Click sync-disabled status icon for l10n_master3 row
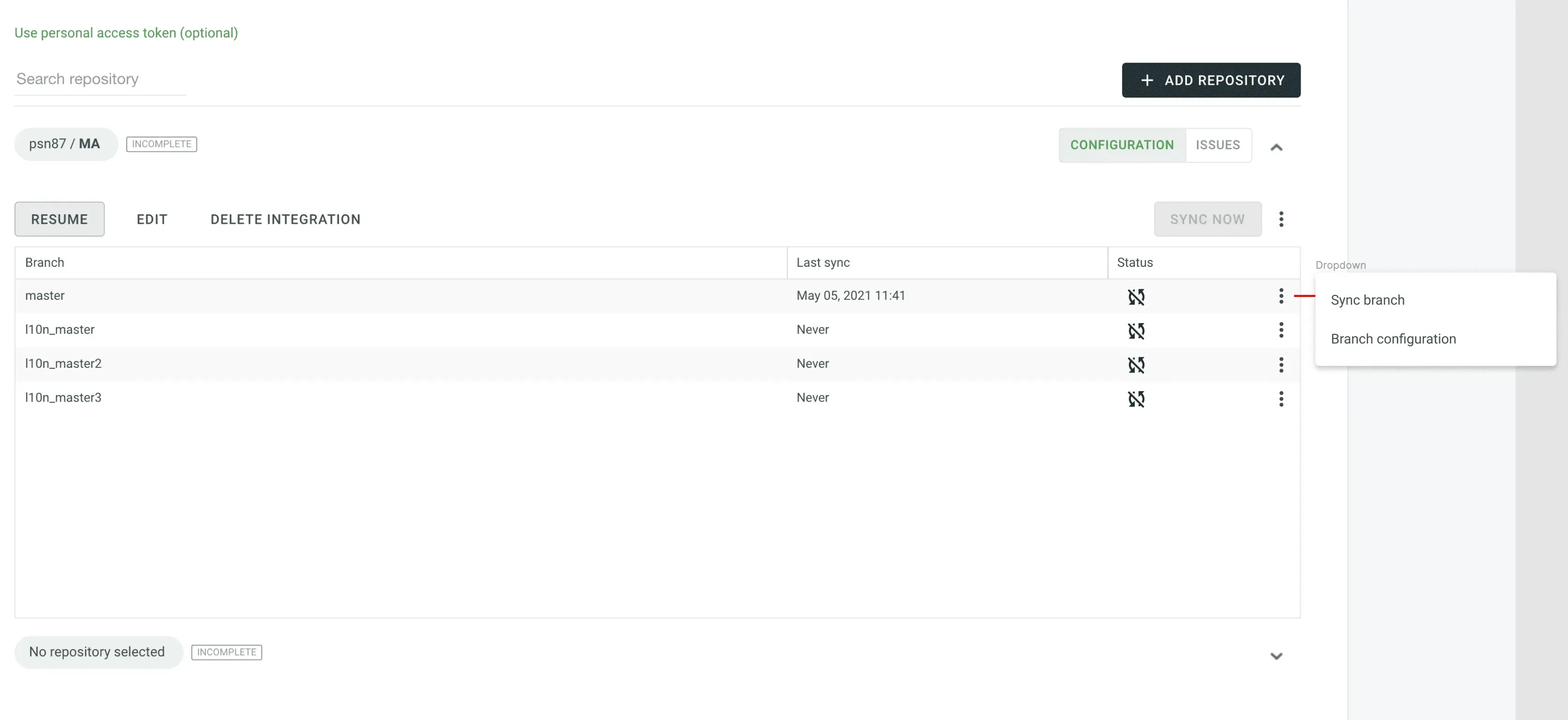The width and height of the screenshot is (1568, 720). (x=1136, y=399)
